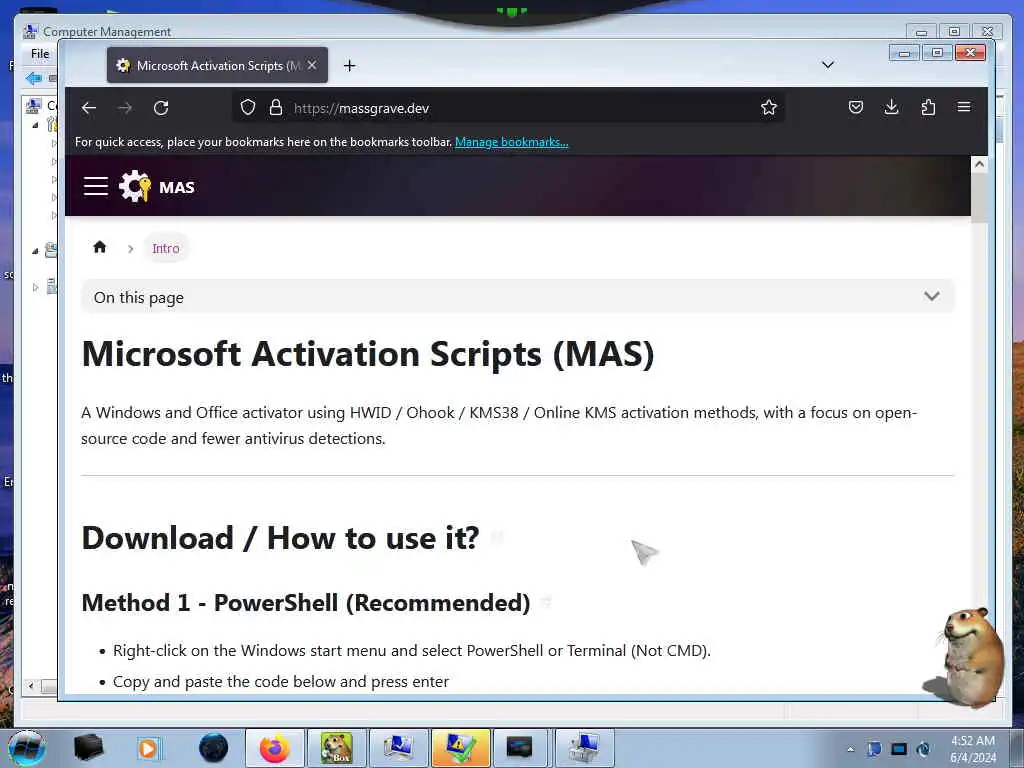
Task: Click the taskbar clock showing 4:52 AM
Action: [x=973, y=749]
